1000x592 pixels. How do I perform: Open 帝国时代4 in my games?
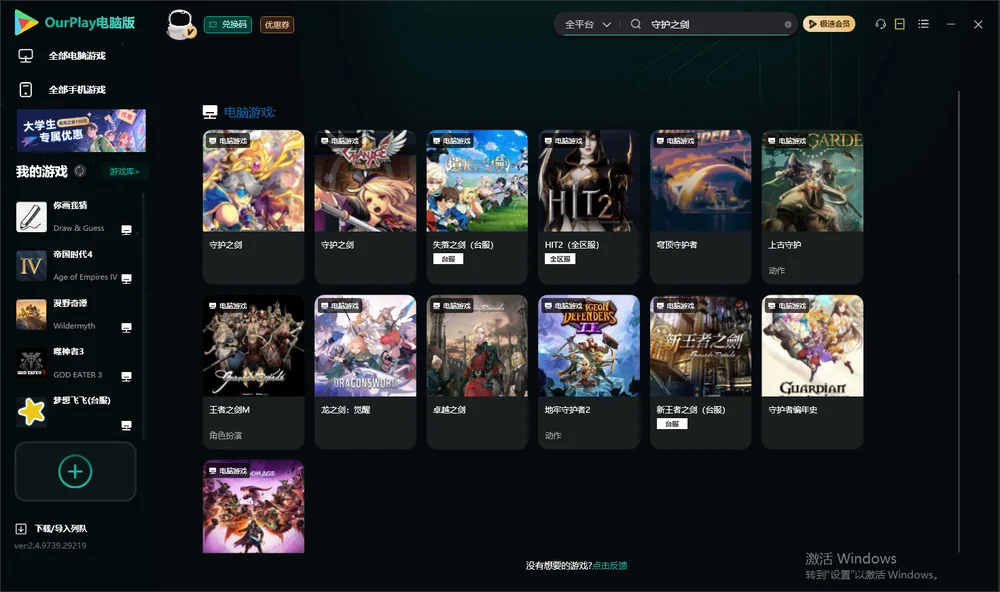(74, 265)
